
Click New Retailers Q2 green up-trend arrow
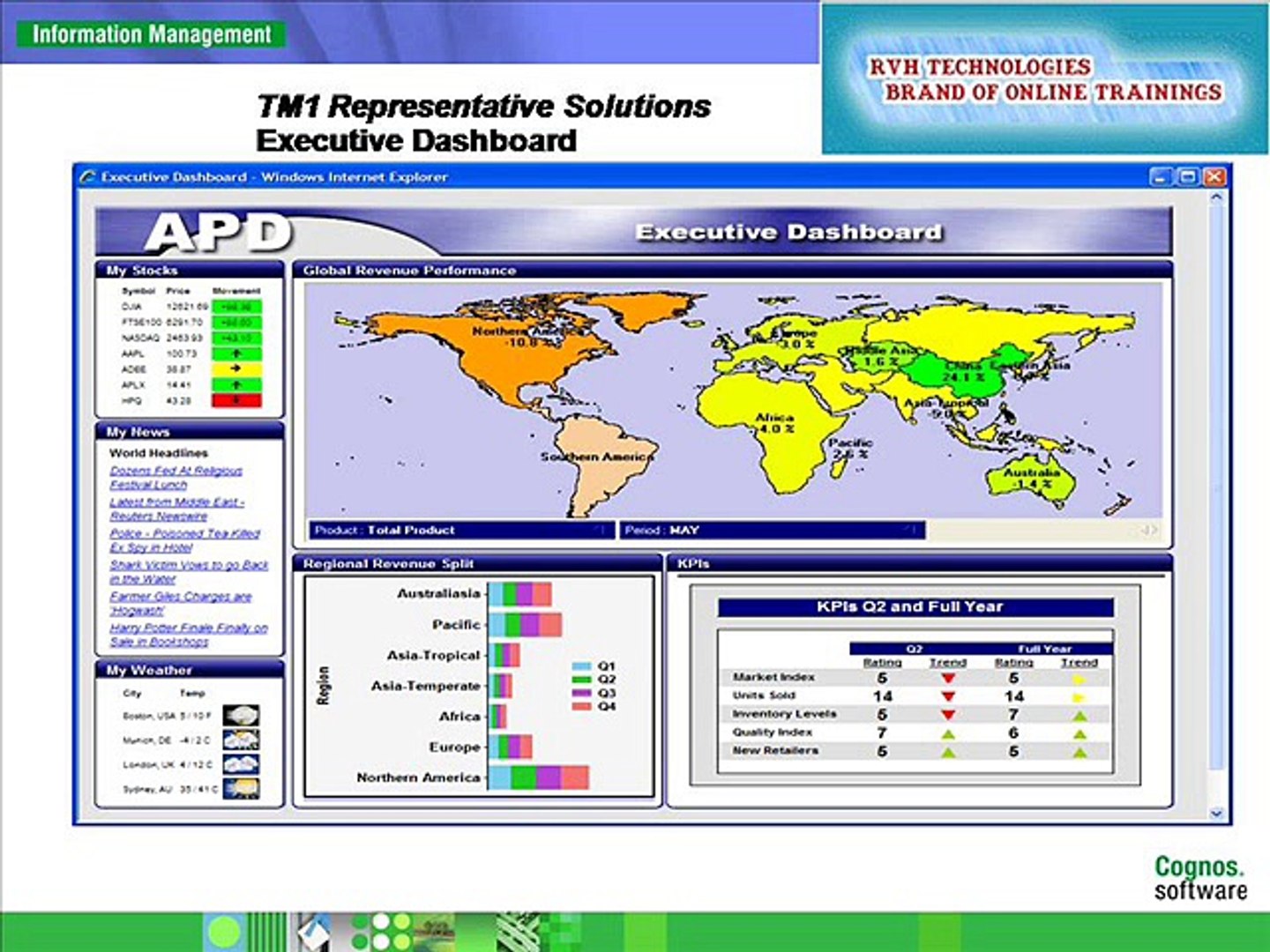(x=948, y=752)
